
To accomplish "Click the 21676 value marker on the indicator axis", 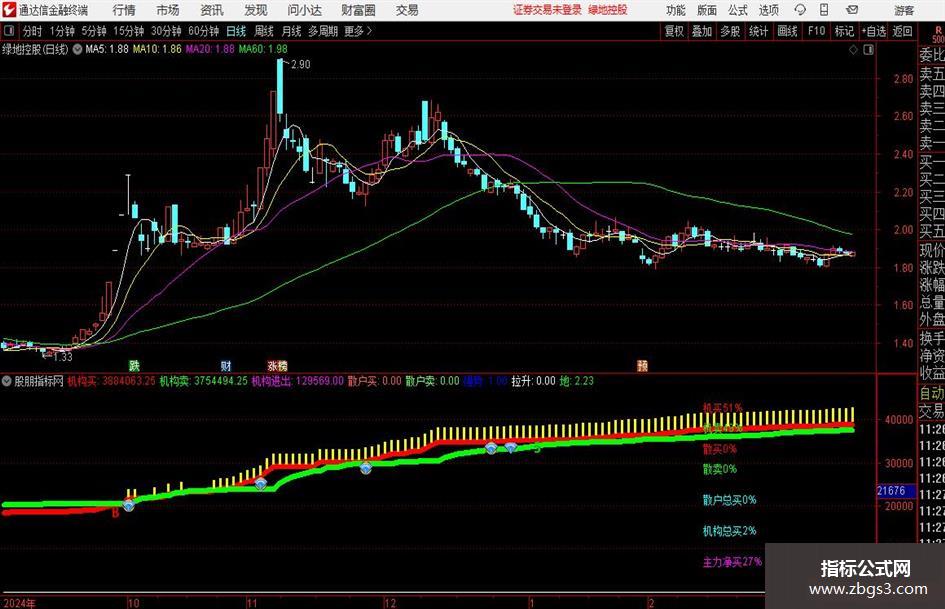I will tap(892, 491).
